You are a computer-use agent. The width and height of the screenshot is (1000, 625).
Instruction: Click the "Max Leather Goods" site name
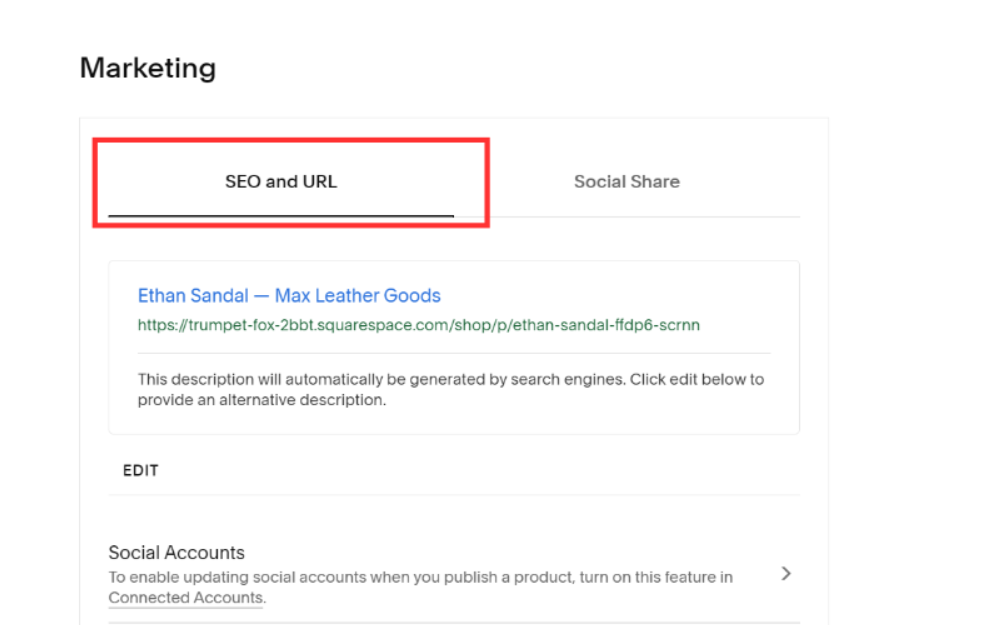tap(358, 296)
